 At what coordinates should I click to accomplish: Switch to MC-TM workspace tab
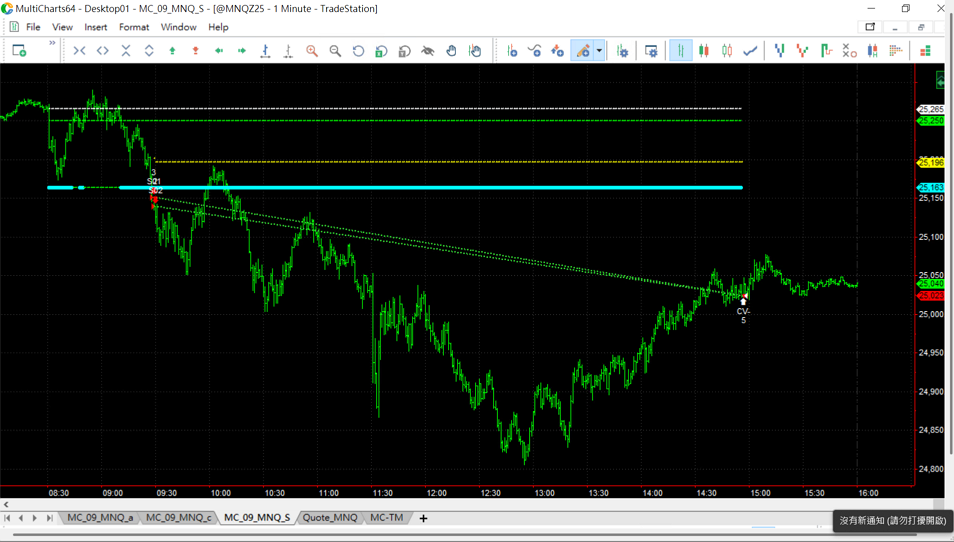(386, 518)
